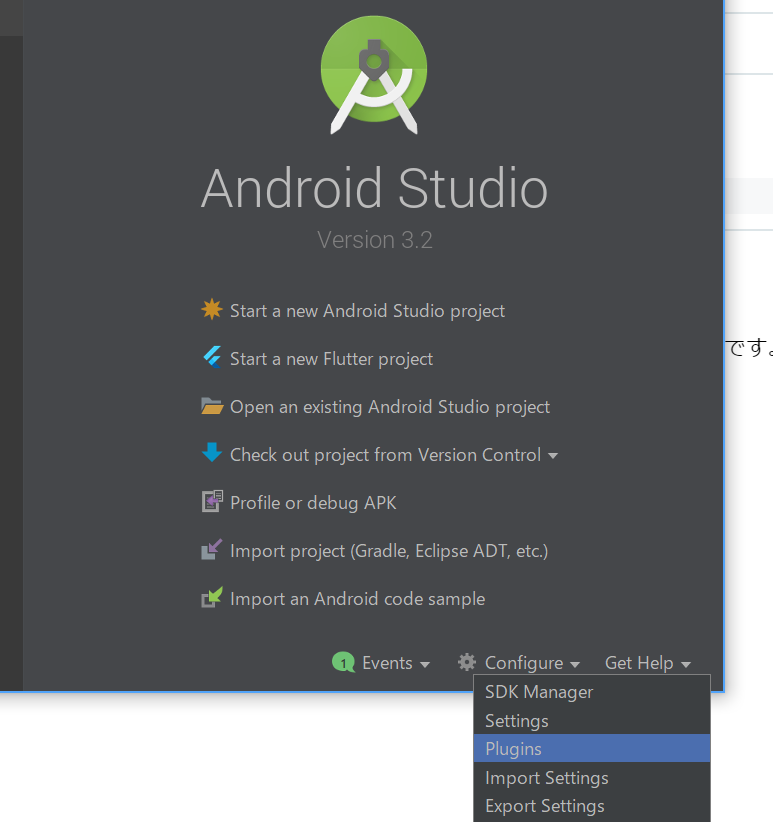
Task: Select Export Settings menu entry
Action: (592, 806)
